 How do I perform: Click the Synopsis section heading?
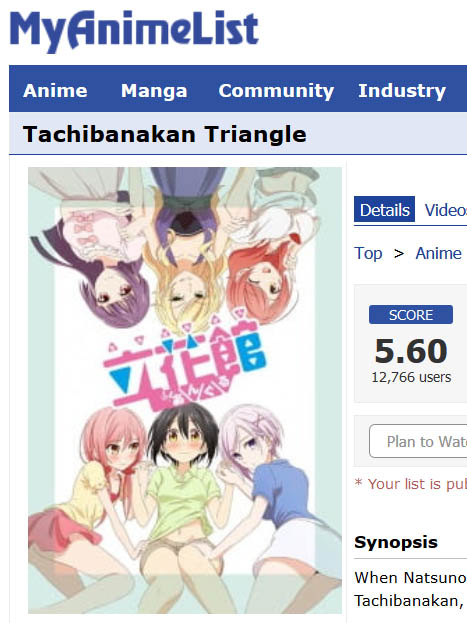[396, 542]
